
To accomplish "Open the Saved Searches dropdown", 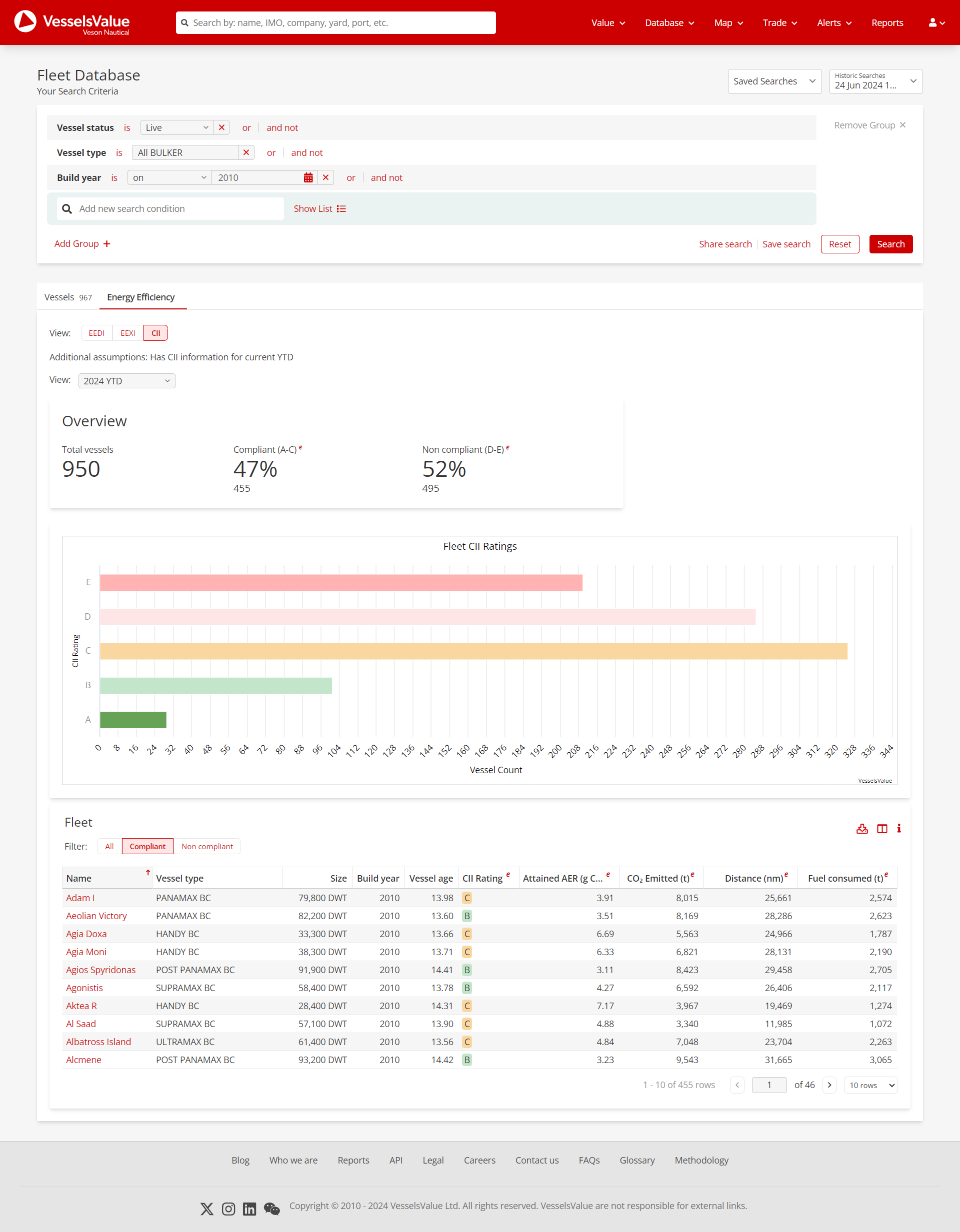I will tap(774, 81).
